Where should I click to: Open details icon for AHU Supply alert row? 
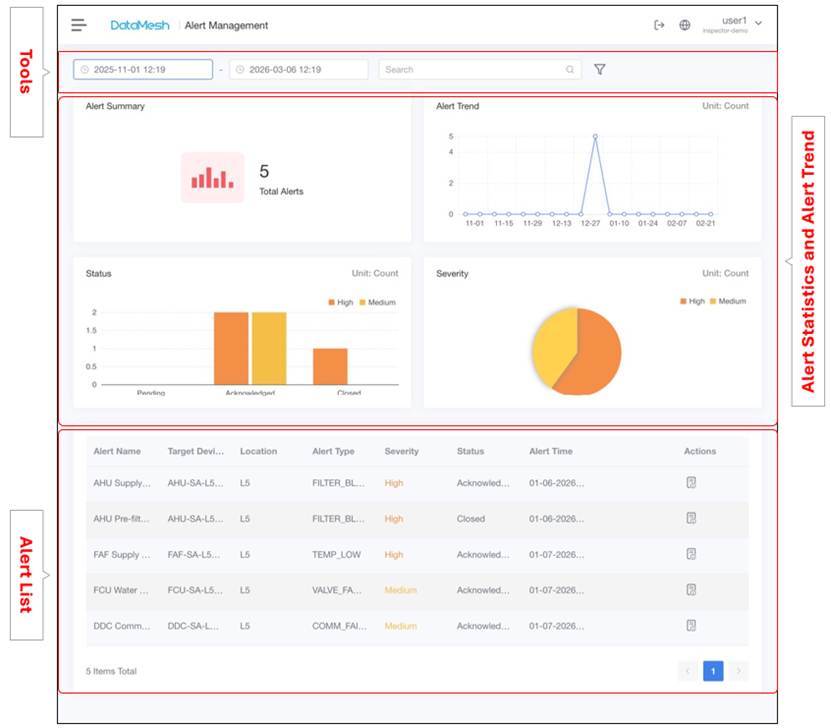click(690, 483)
